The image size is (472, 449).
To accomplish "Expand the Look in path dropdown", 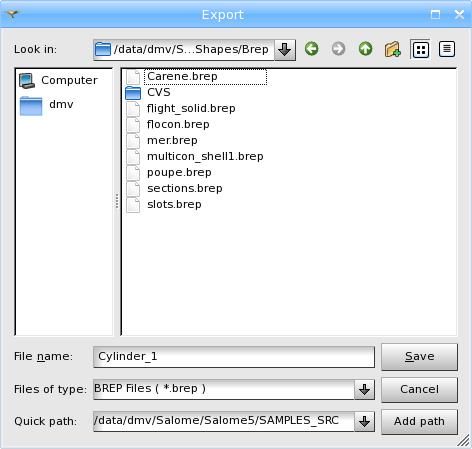I will (285, 50).
